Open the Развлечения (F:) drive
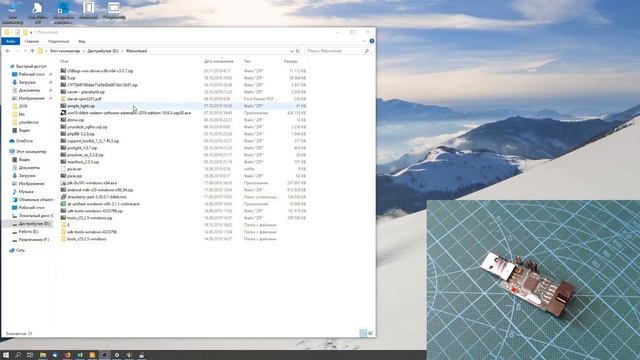 [x=31, y=240]
